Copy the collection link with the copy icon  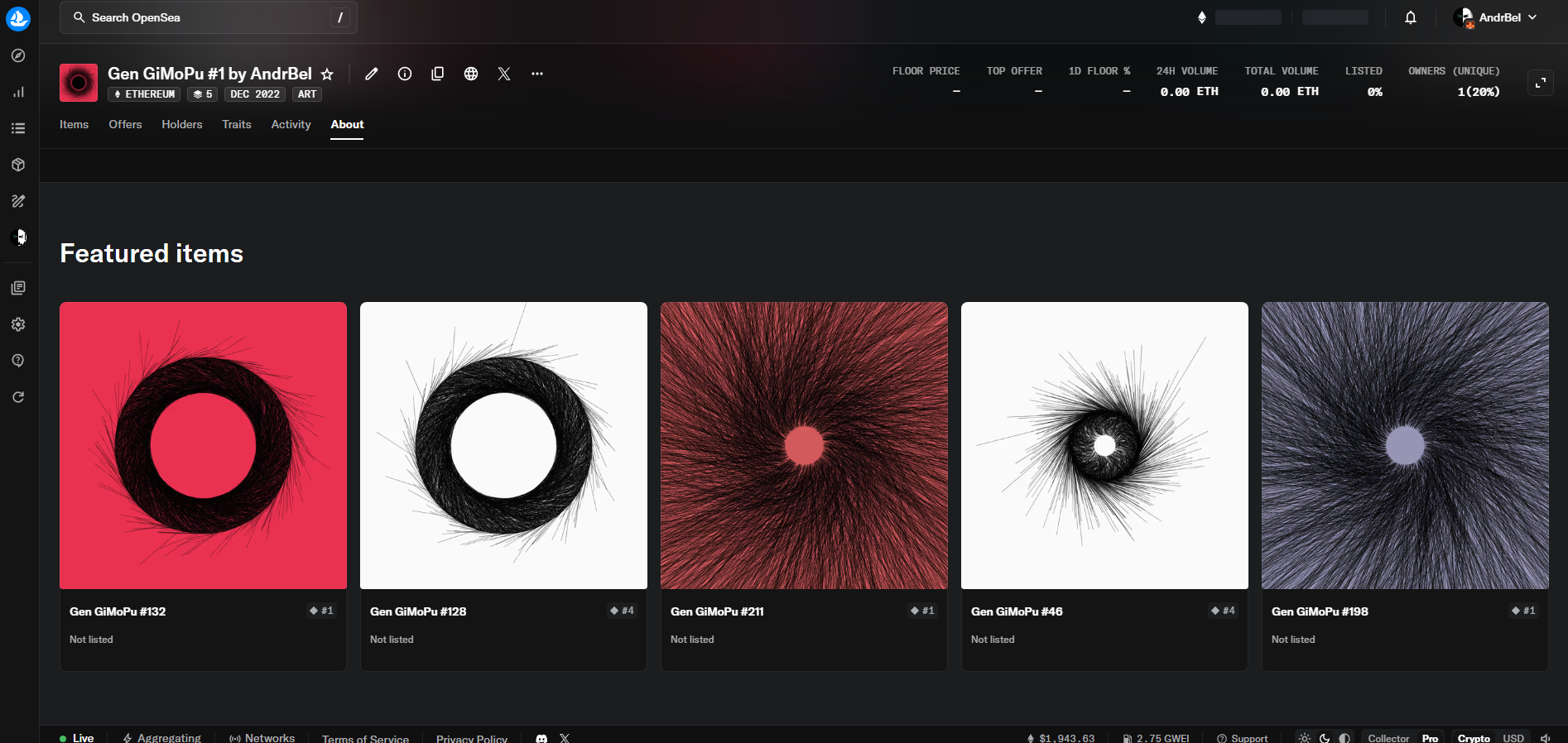tap(438, 74)
